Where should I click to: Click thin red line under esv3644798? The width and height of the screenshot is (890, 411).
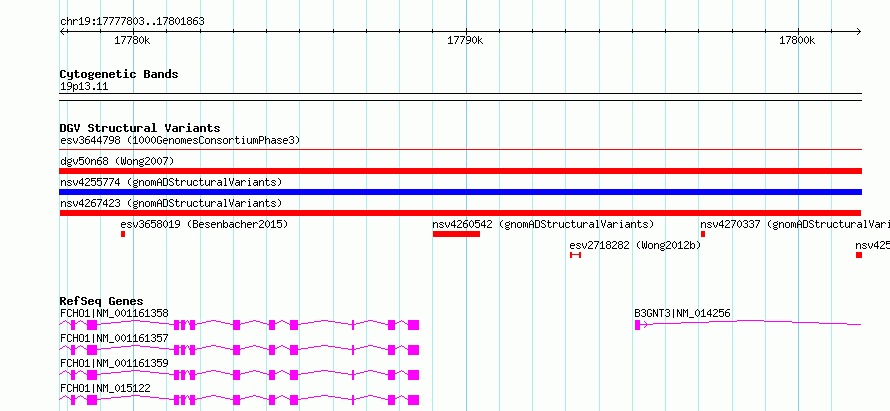click(x=460, y=150)
